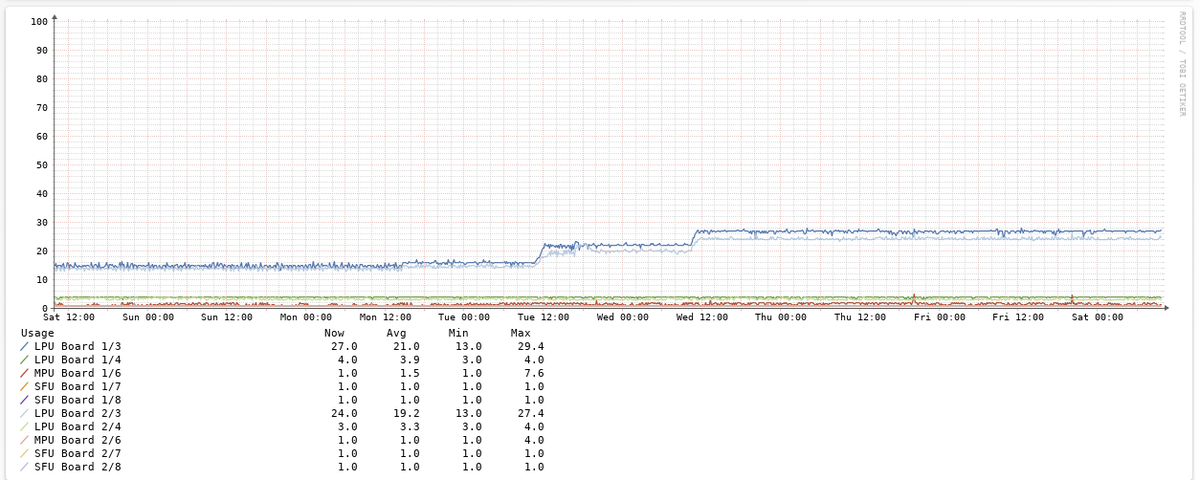Click the "Tue 00:00" time axis label

[463, 317]
